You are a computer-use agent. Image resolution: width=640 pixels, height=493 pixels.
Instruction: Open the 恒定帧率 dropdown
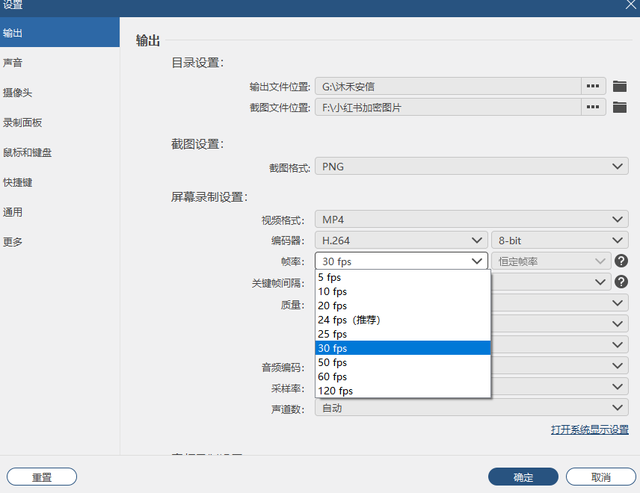(x=551, y=261)
